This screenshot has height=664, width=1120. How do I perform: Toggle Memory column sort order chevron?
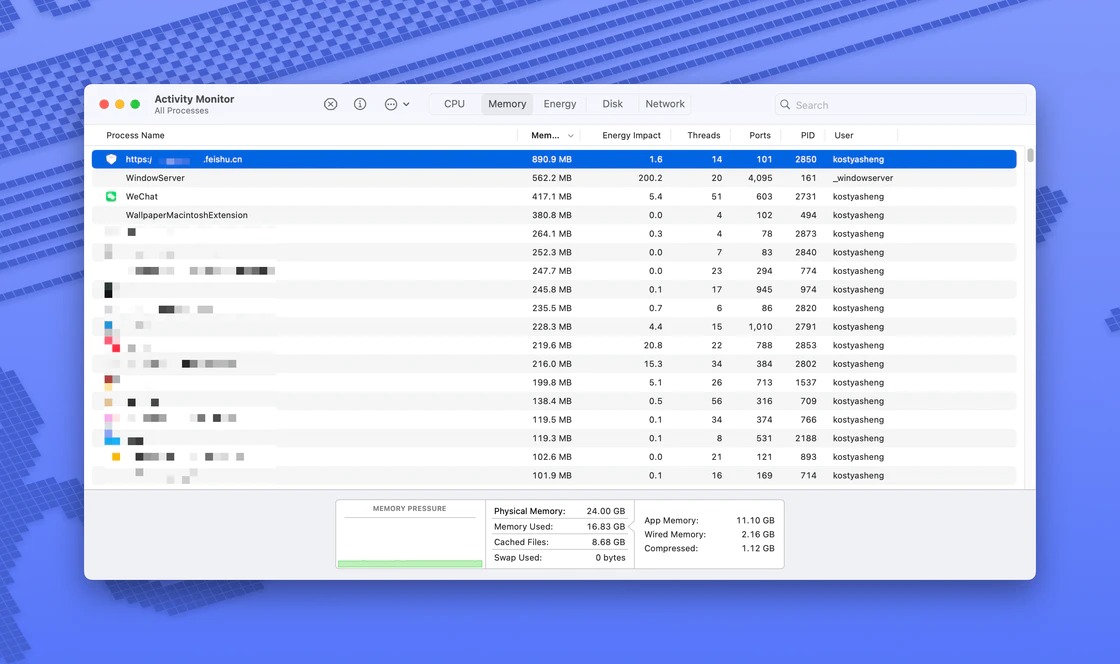click(571, 136)
